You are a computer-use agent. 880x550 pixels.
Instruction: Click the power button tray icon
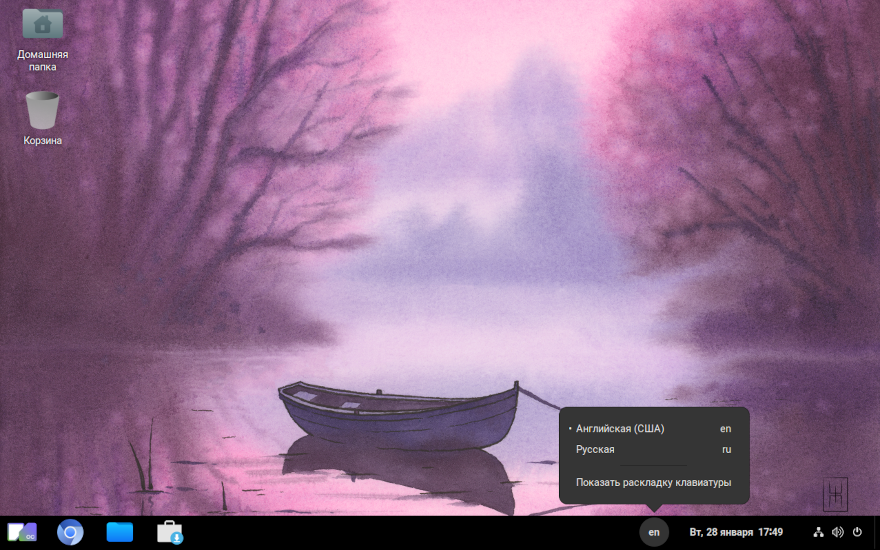[x=857, y=532]
